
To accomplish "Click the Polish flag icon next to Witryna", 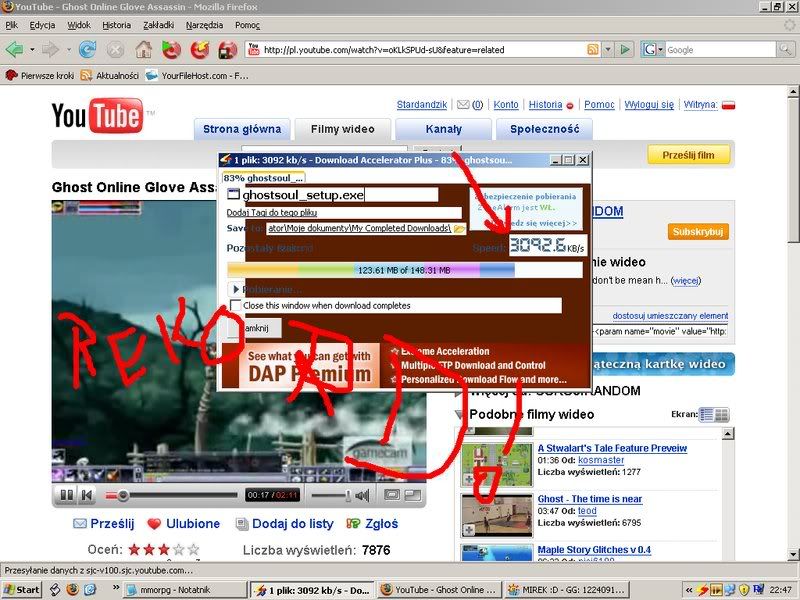I will tap(728, 105).
